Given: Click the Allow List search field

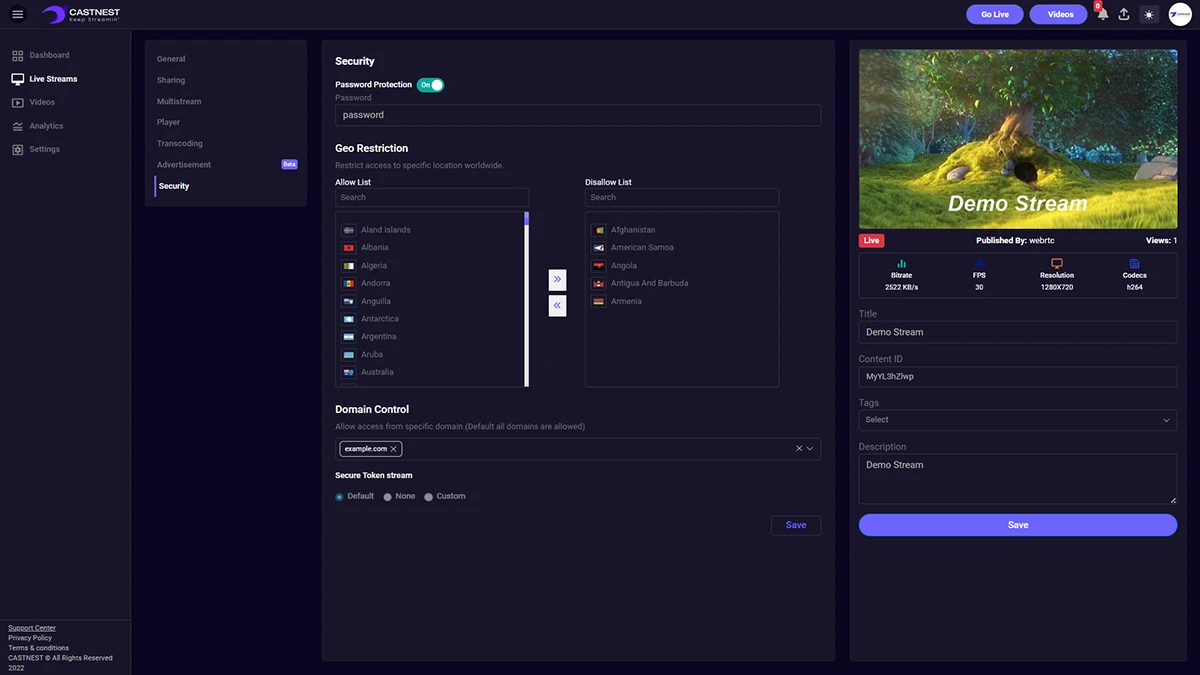Looking at the screenshot, I should click(432, 198).
